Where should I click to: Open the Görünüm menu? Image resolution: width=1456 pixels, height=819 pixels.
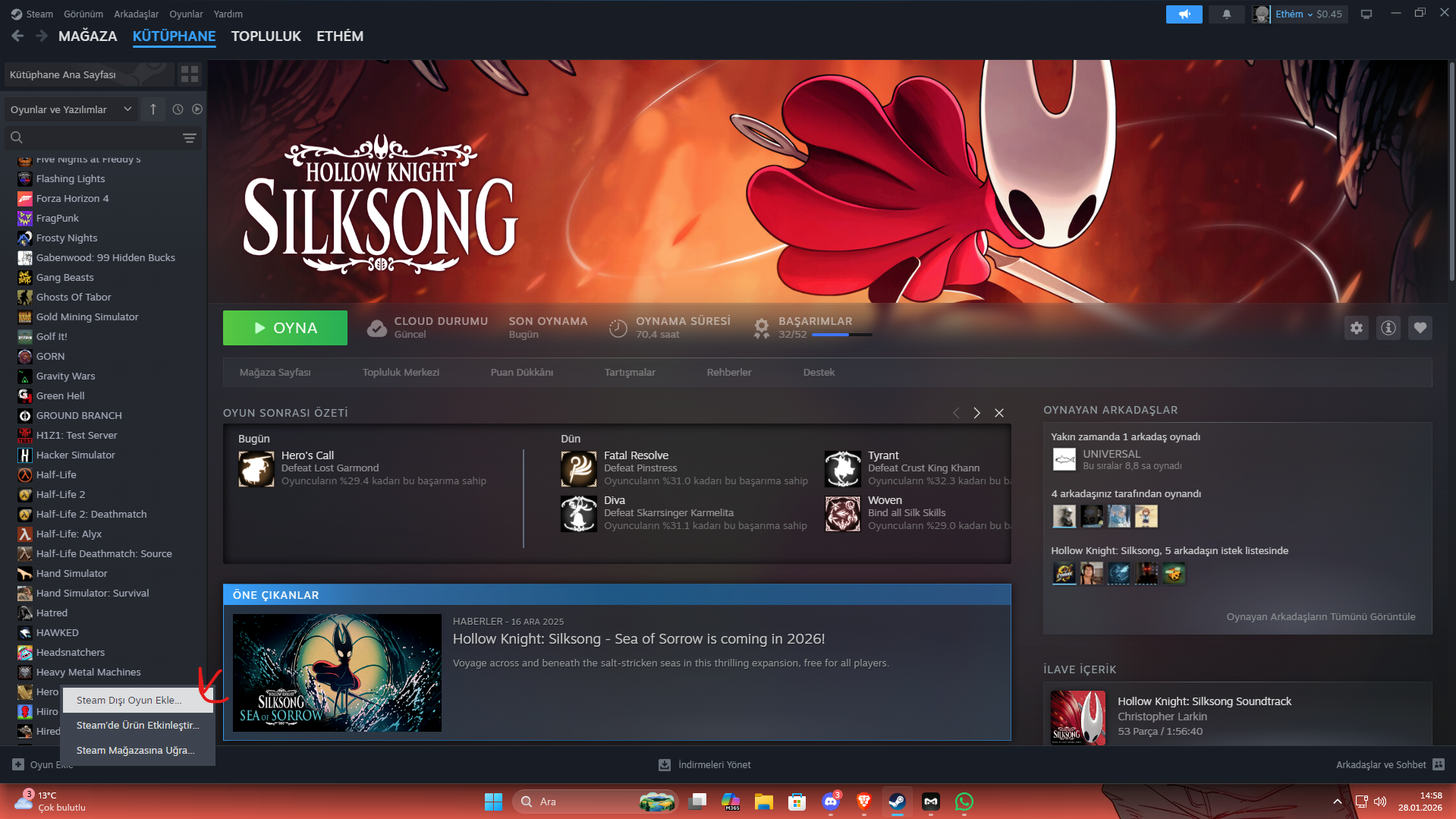(83, 14)
